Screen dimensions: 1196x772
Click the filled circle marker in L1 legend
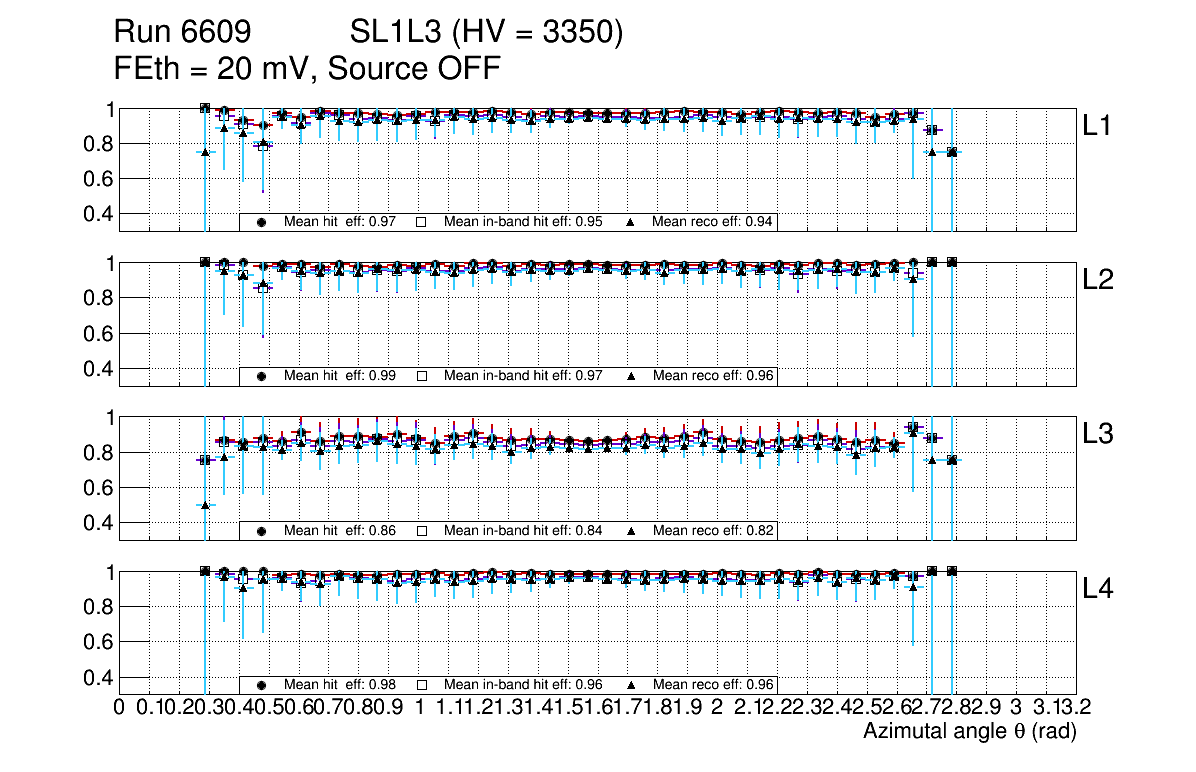tap(261, 222)
